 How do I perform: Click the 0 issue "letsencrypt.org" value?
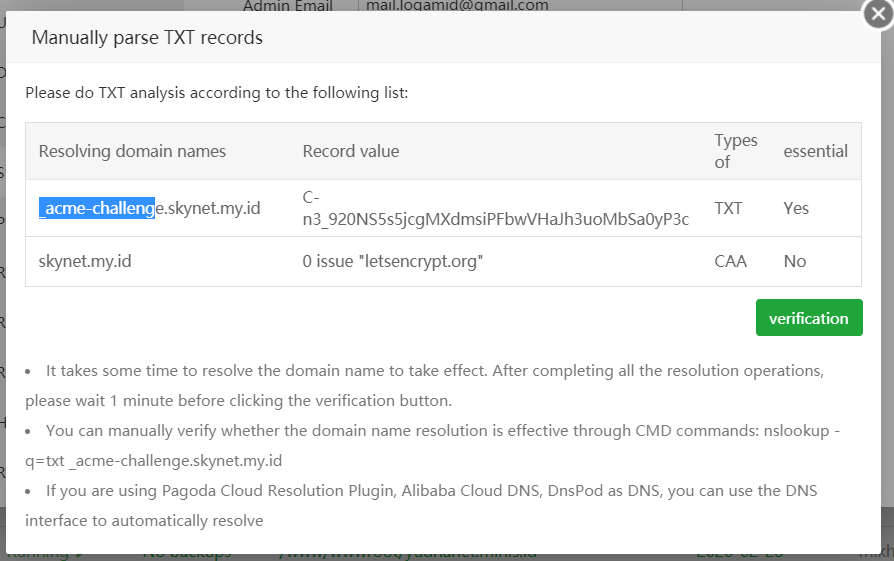[393, 261]
